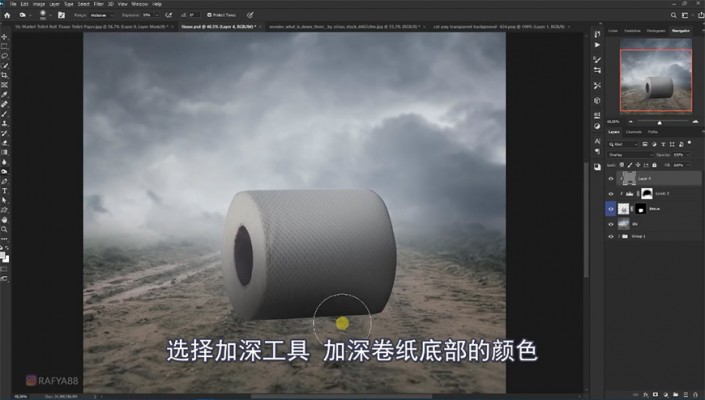Select the Crop tool

click(4, 75)
